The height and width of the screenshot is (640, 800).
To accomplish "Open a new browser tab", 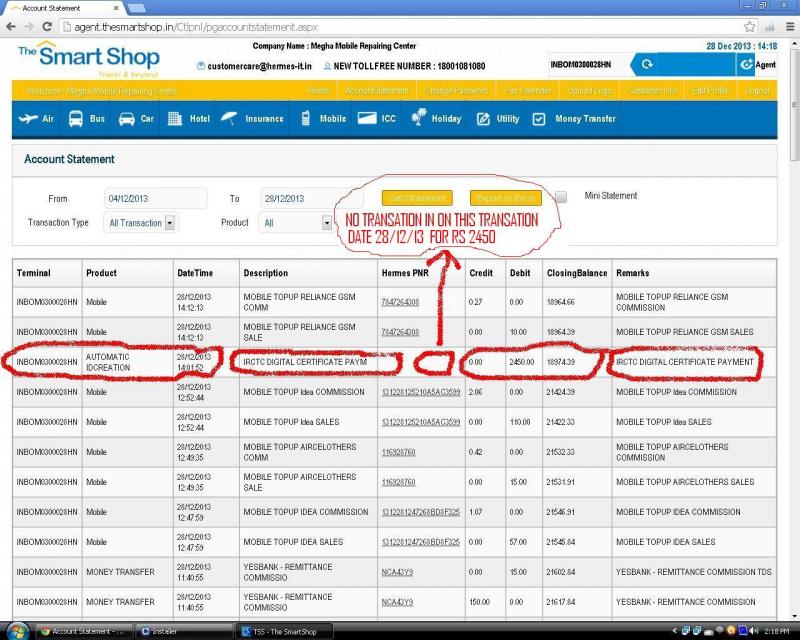I will click(136, 8).
